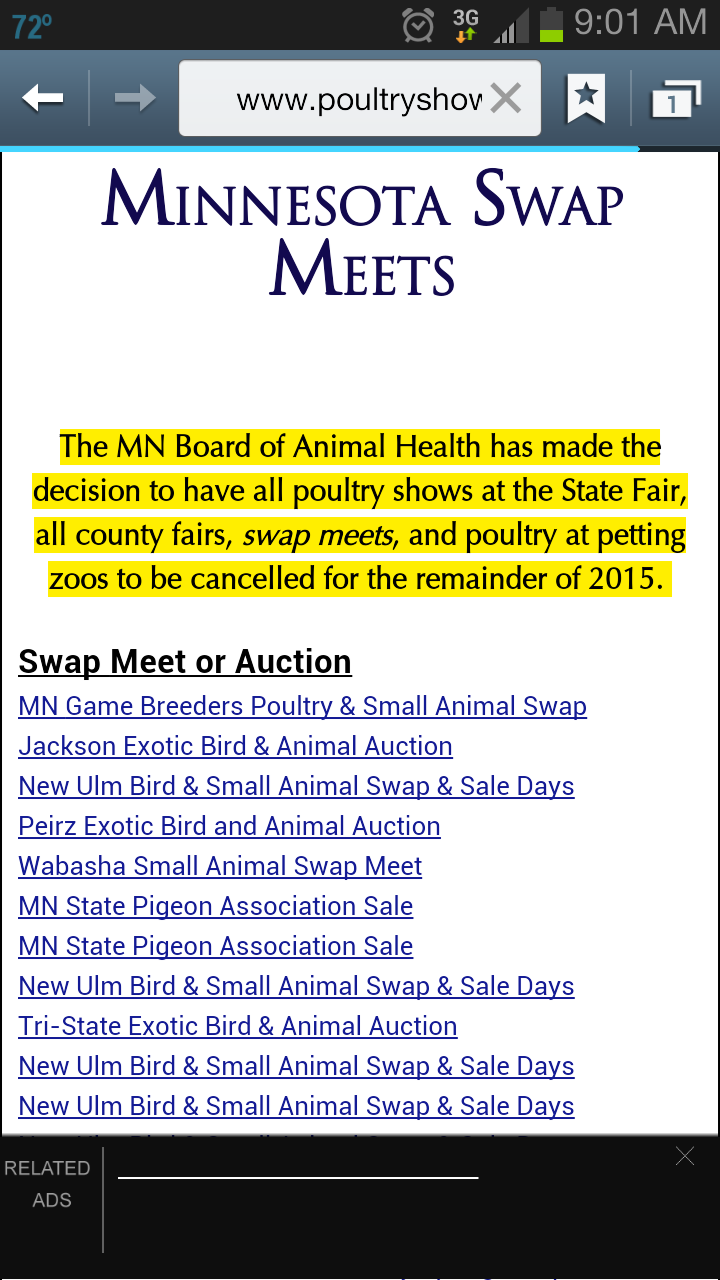Open Tri-State Exotic Bird & Animal Auction
The image size is (720, 1280).
[x=237, y=1027]
